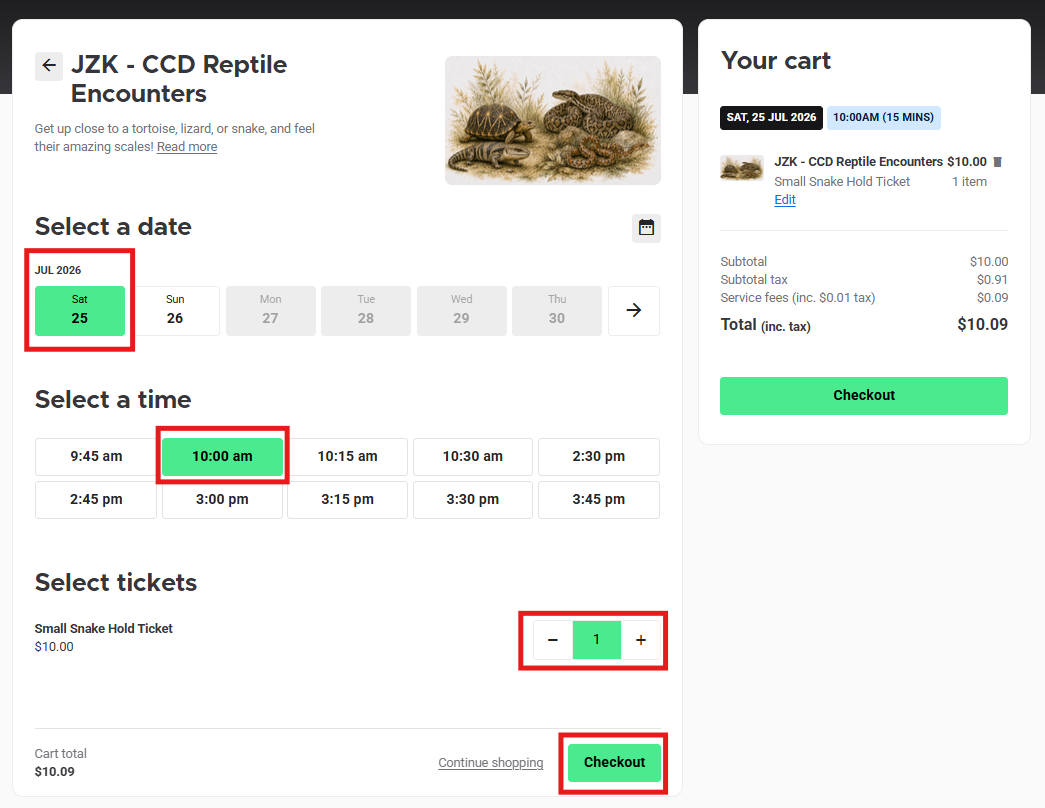Screen dimensions: 1045x808
Task: Choose the 10:15 am time slot
Action: [x=347, y=457]
